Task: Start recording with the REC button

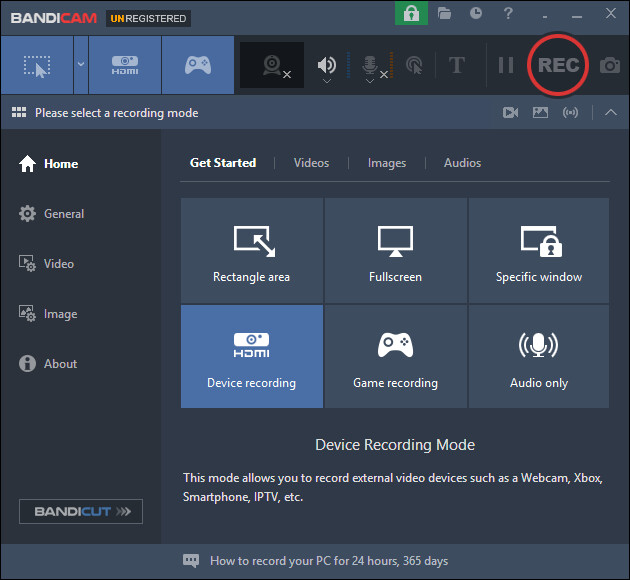Action: point(558,65)
